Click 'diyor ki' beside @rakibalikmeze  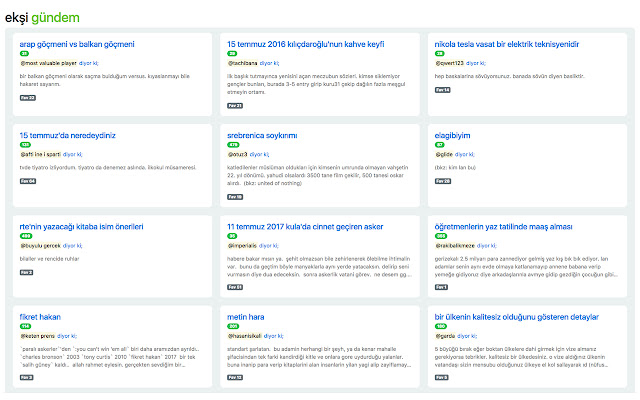point(487,246)
